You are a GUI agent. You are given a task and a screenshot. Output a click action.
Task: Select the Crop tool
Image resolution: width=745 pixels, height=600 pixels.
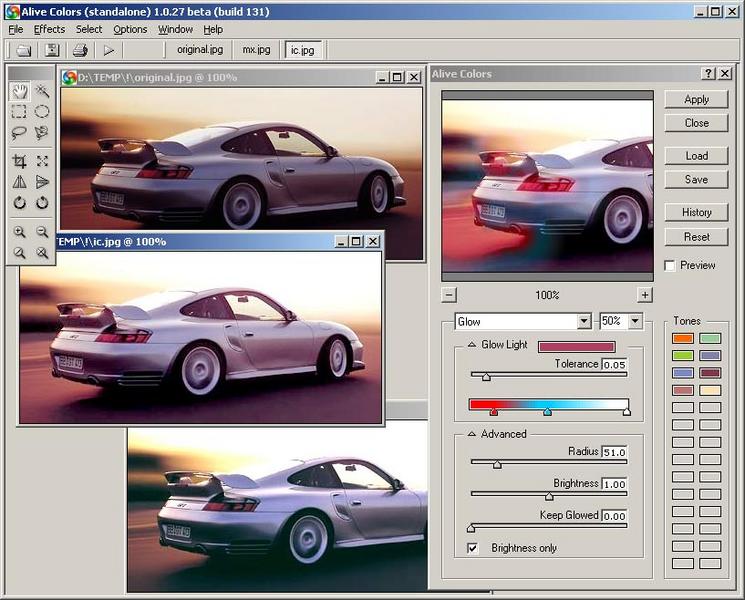coord(19,162)
